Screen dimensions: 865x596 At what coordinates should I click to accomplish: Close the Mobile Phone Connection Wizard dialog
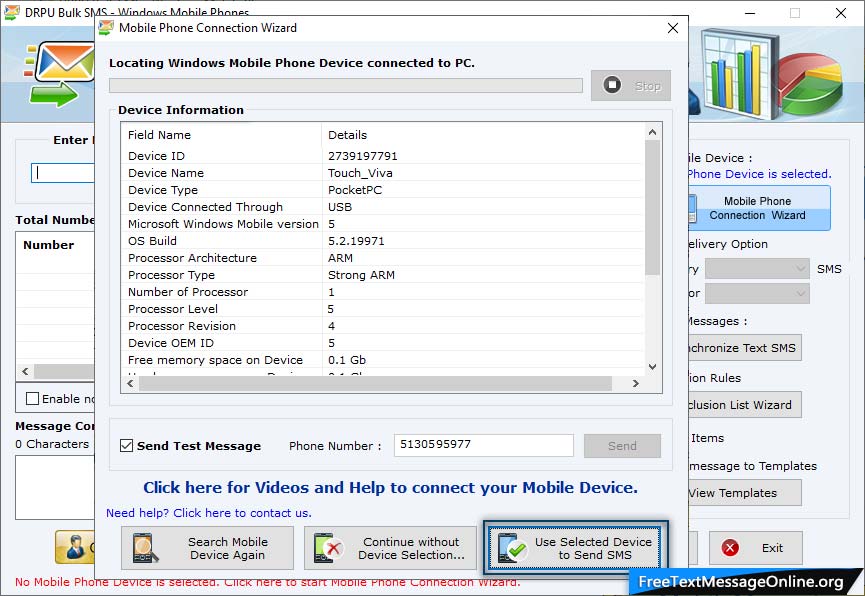coord(672,28)
